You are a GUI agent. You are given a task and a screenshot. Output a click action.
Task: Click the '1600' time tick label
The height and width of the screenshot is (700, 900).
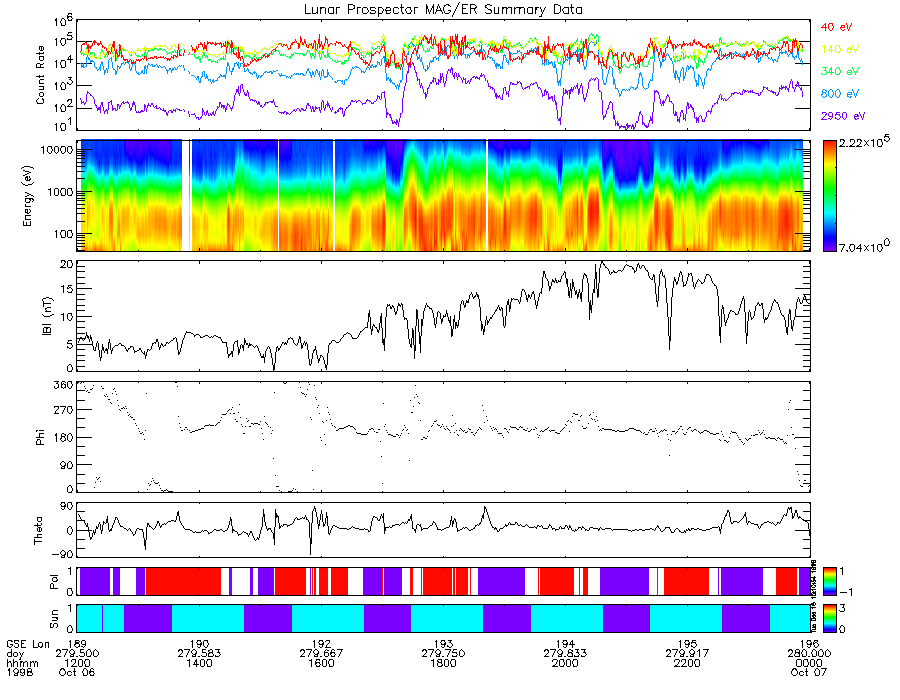[321, 663]
